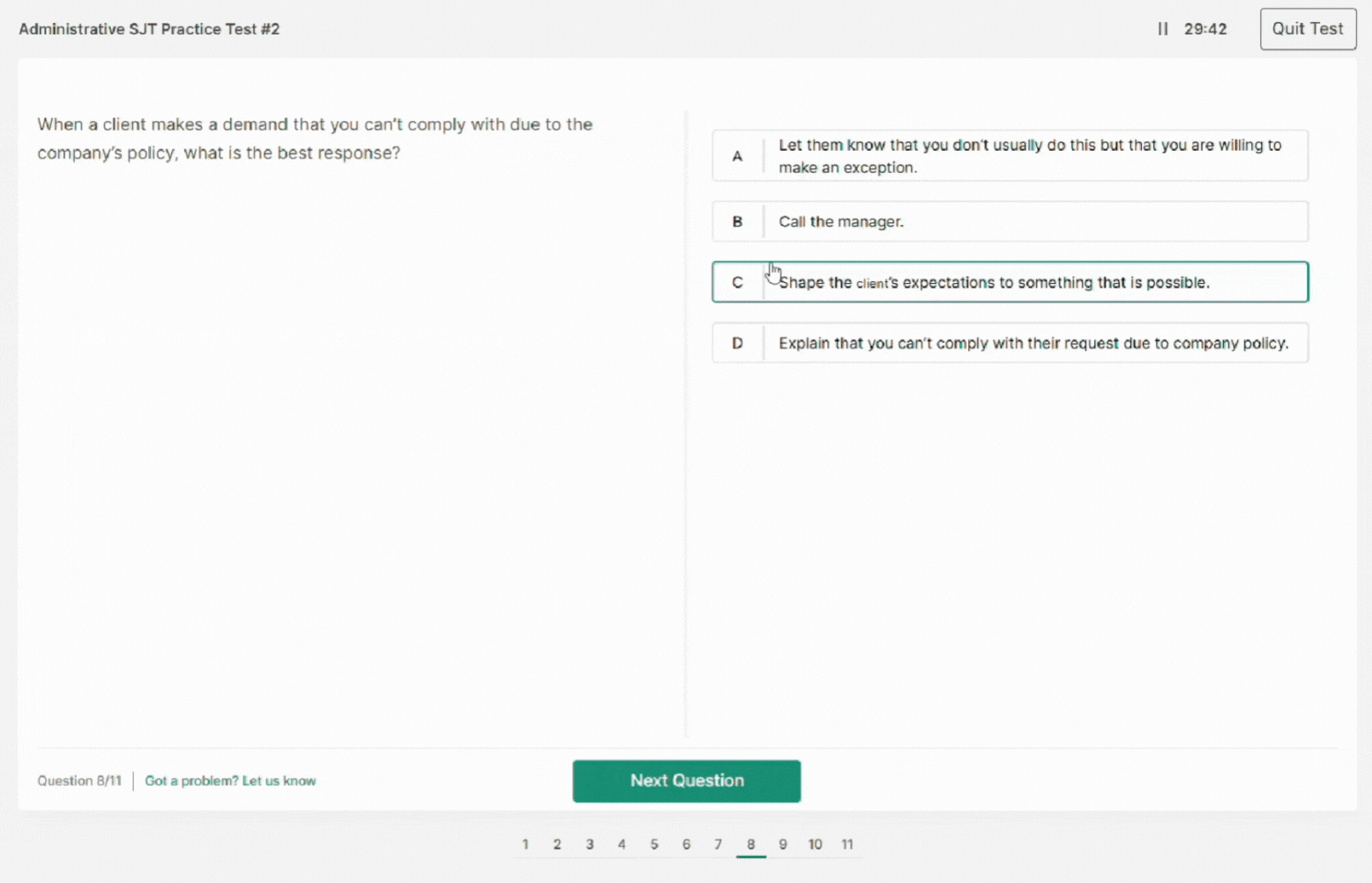Navigate to question 10
Image resolution: width=1372 pixels, height=883 pixels.
coord(815,844)
